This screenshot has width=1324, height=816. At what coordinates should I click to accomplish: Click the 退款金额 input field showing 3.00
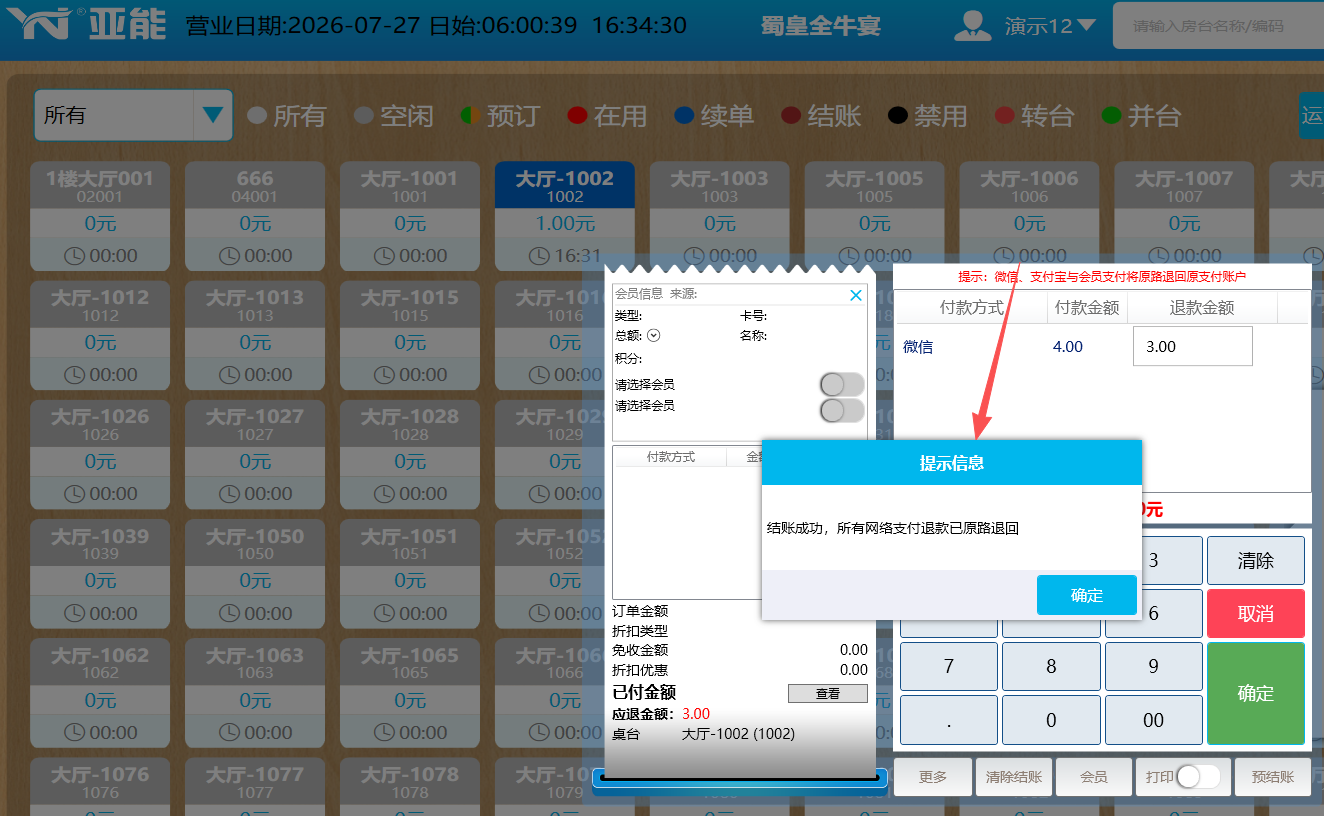[x=1193, y=347]
